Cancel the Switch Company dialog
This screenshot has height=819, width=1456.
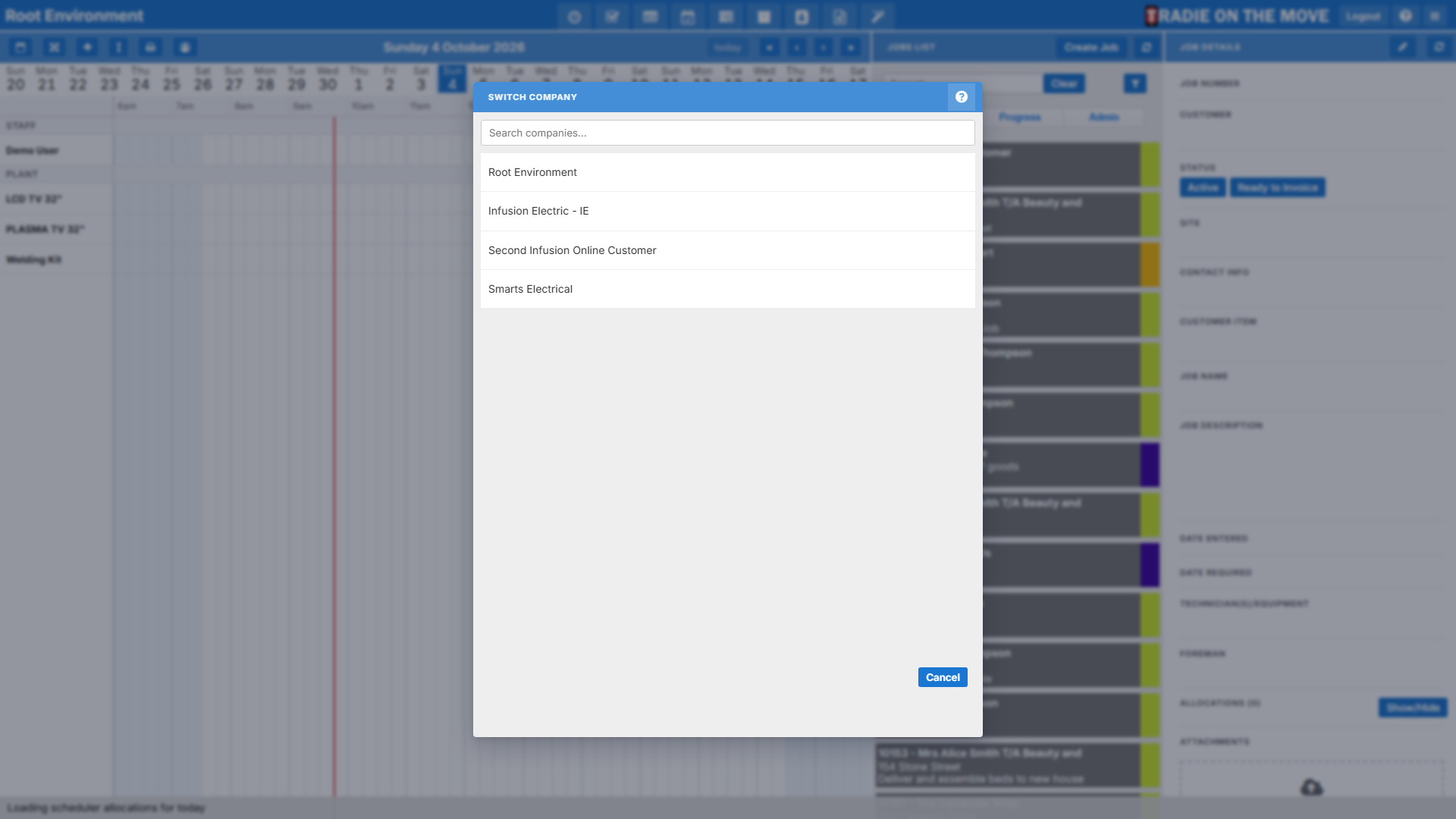click(943, 677)
